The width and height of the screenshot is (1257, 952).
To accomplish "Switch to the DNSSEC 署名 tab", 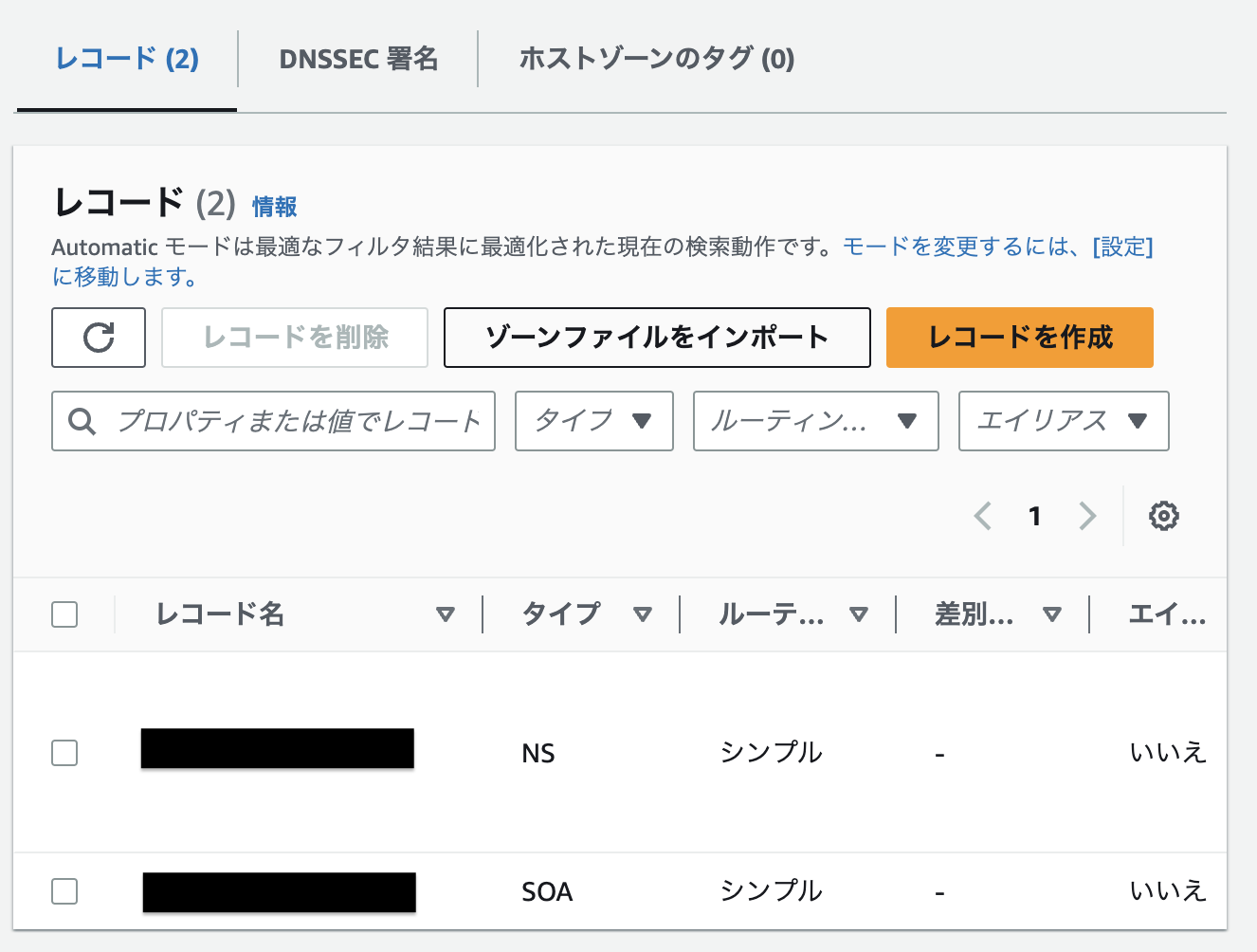I will pos(357,59).
